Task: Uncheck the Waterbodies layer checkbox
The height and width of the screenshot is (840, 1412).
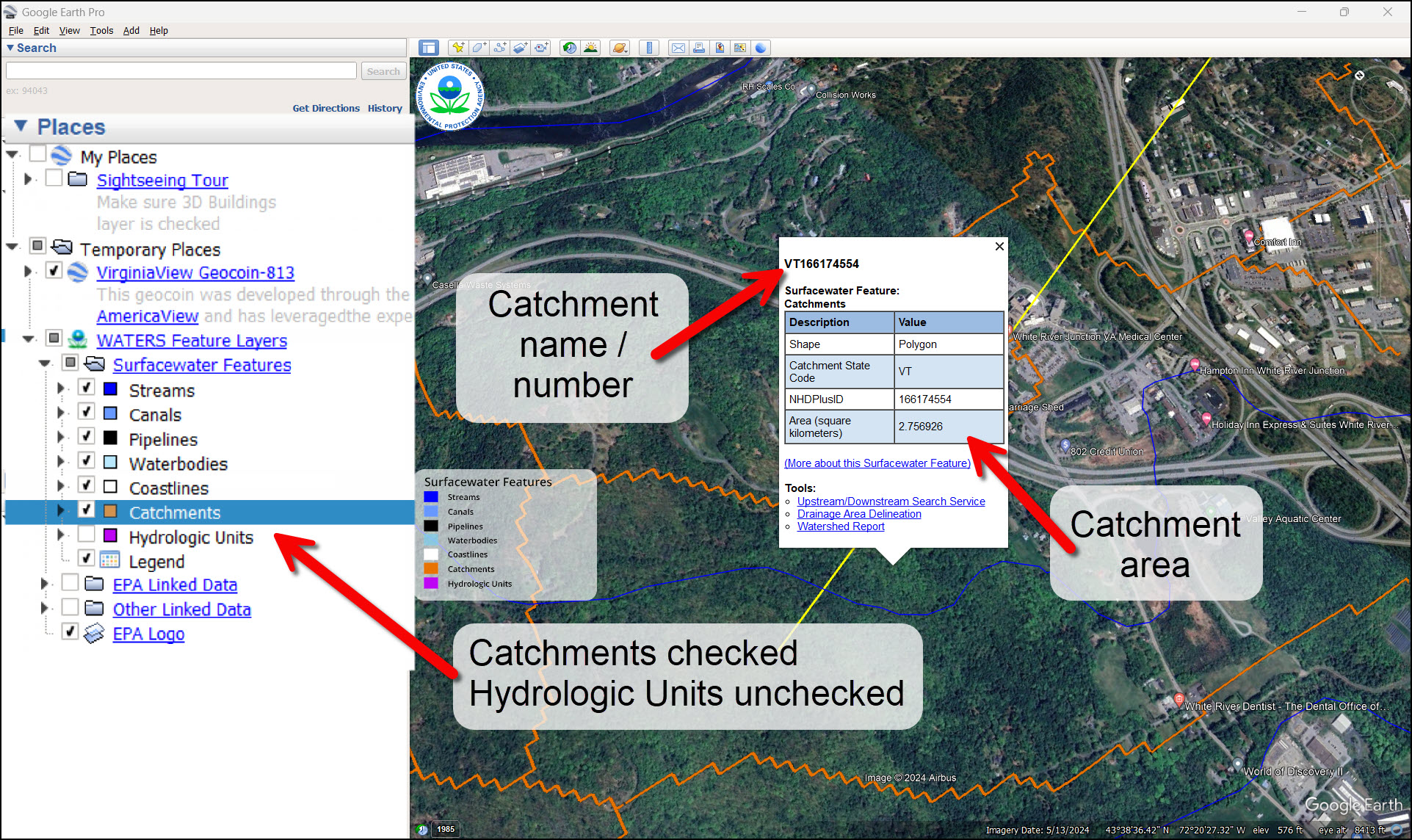Action: click(x=87, y=460)
